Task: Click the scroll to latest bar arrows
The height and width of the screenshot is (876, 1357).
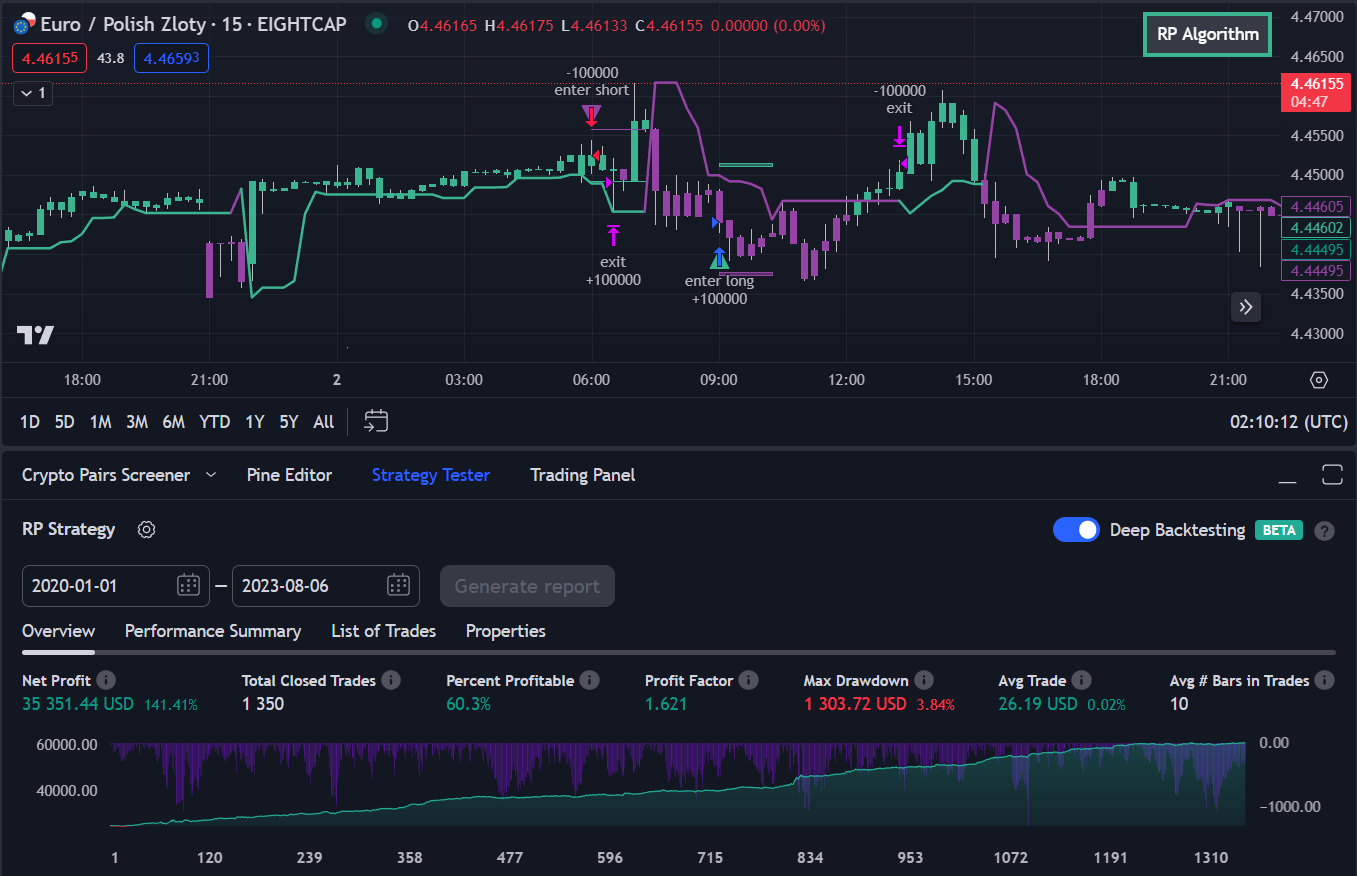Action: 1246,307
